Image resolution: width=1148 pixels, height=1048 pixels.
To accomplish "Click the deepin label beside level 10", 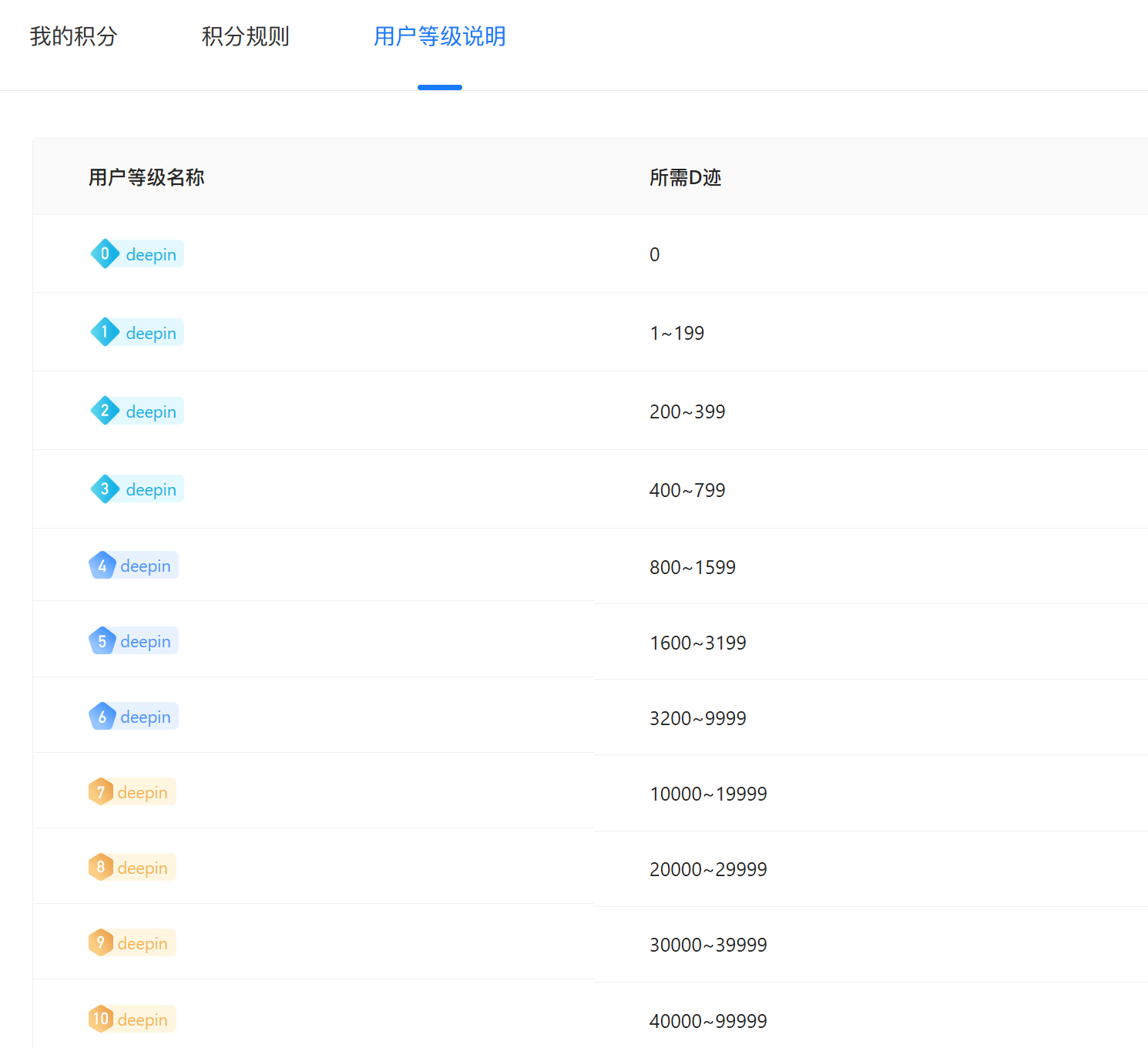I will pos(143,1020).
